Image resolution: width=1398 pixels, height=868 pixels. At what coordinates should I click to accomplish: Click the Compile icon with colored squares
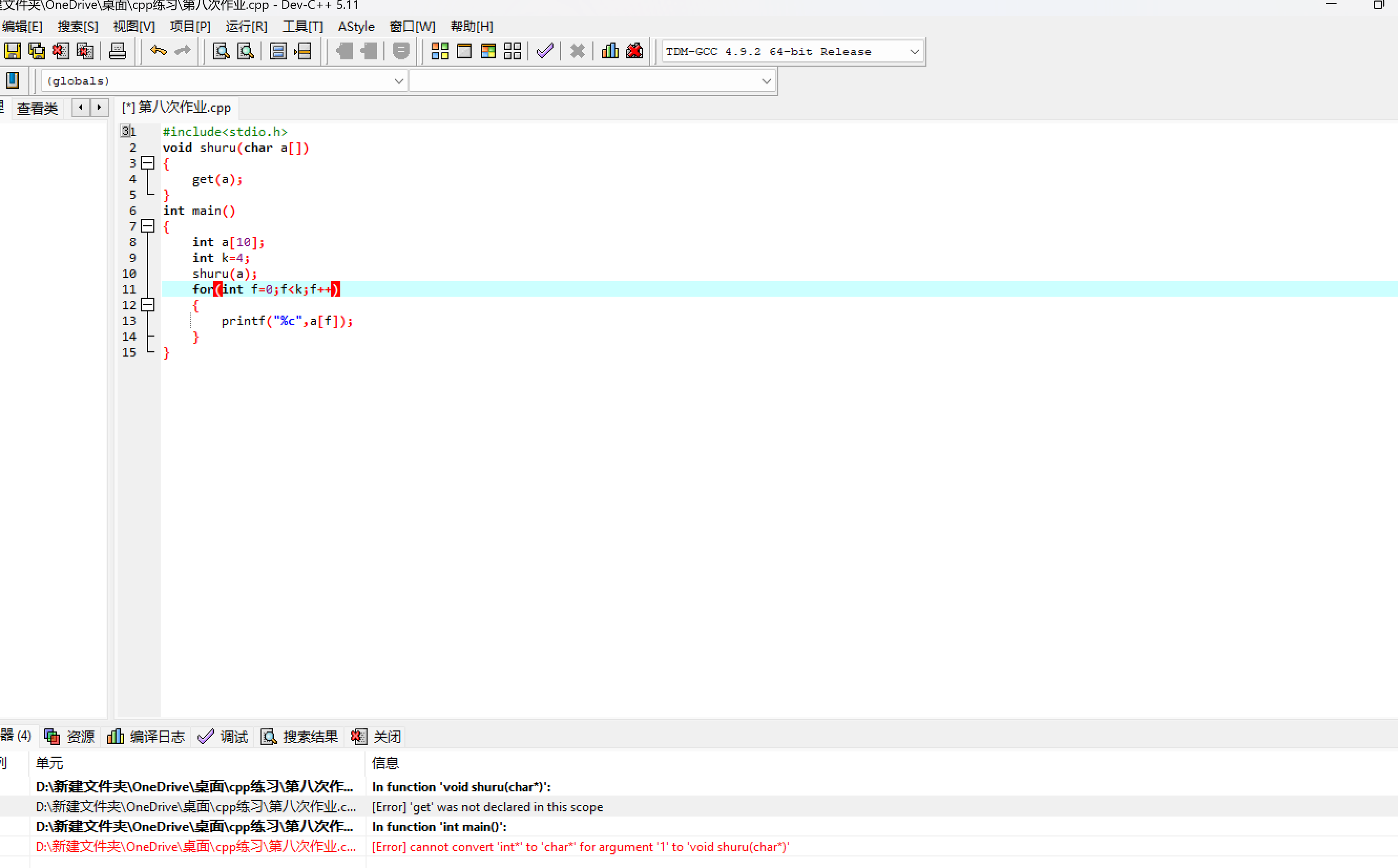coord(440,51)
